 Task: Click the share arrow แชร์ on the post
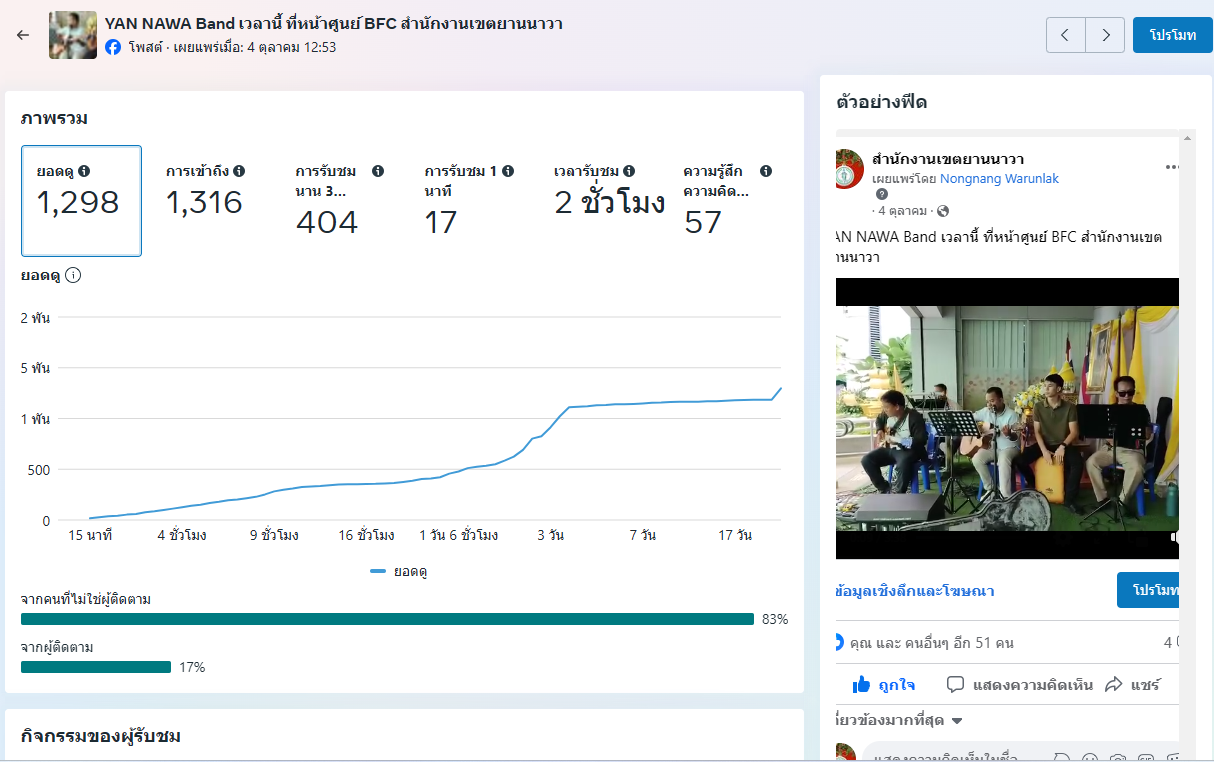(1132, 685)
